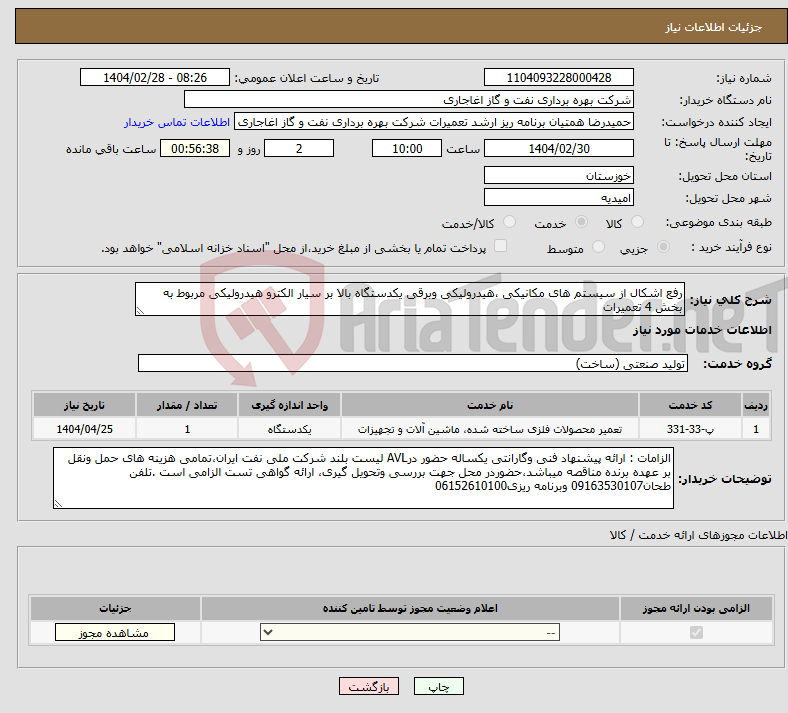Click the اعلام وضعیت مجوز توسط تامین کننده header
Screen dimensions: 788x713
(410, 608)
